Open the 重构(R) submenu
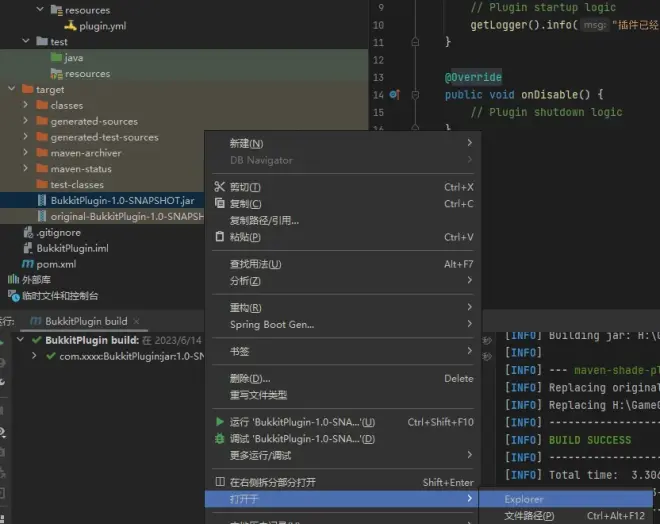Viewport: 660px width, 524px height. 343,308
